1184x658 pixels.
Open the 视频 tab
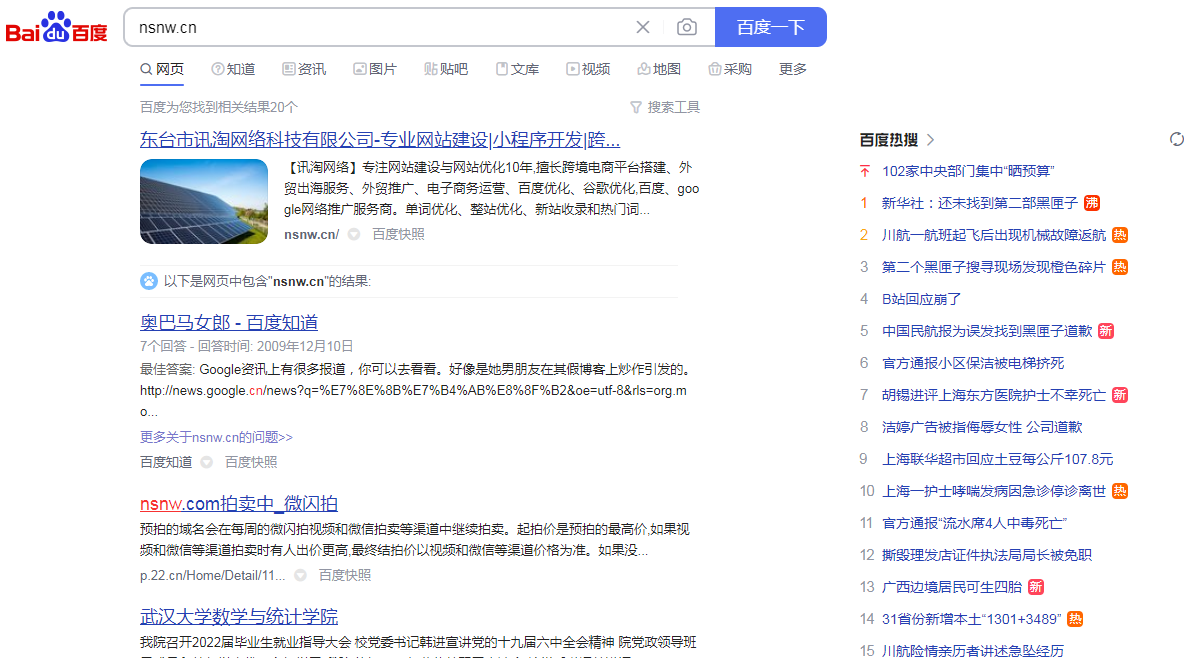588,69
